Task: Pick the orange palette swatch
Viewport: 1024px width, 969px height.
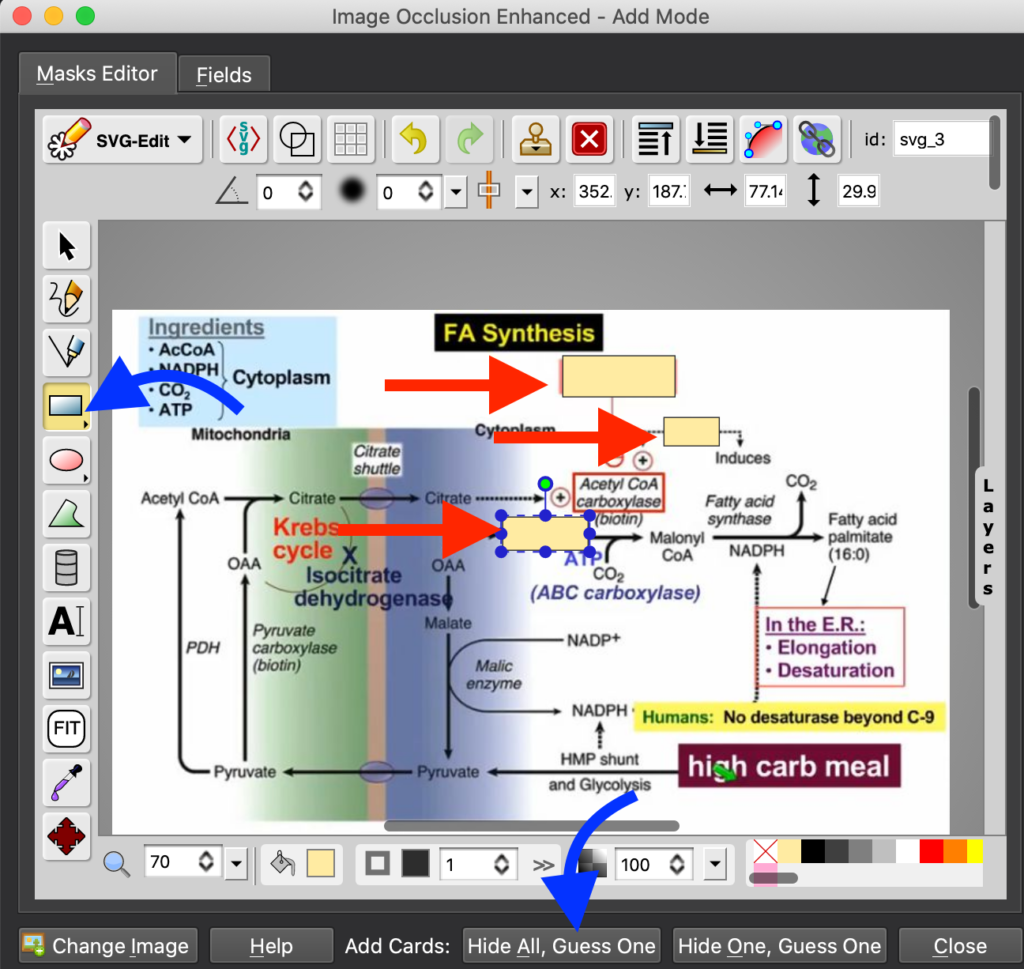Action: pyautogui.click(x=955, y=851)
